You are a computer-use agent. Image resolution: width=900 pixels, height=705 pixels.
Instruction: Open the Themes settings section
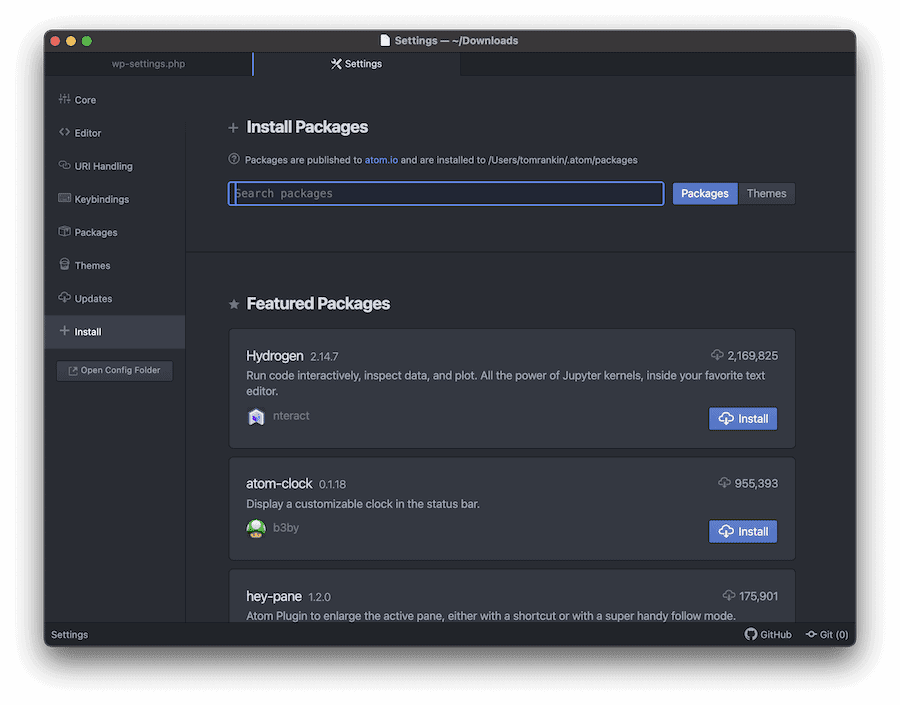(x=92, y=264)
